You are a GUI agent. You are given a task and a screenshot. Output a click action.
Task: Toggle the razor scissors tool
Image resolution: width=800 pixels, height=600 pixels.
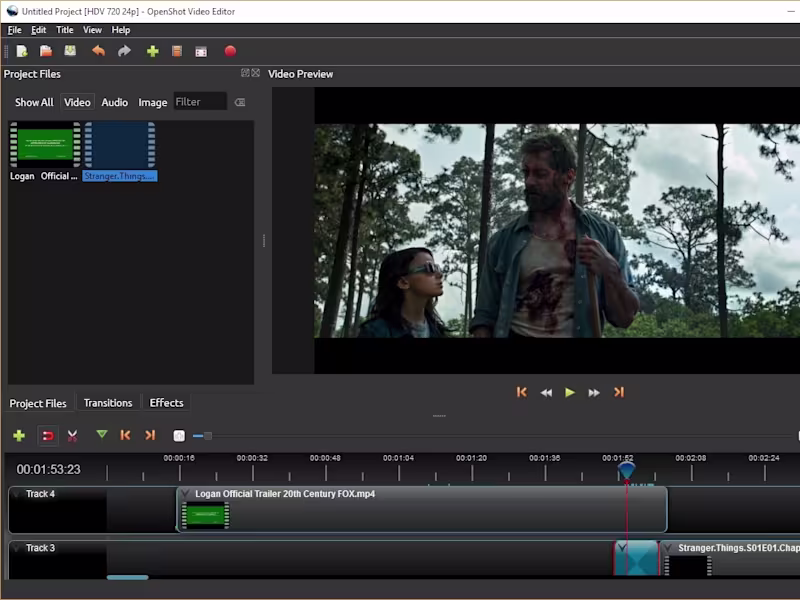click(73, 436)
